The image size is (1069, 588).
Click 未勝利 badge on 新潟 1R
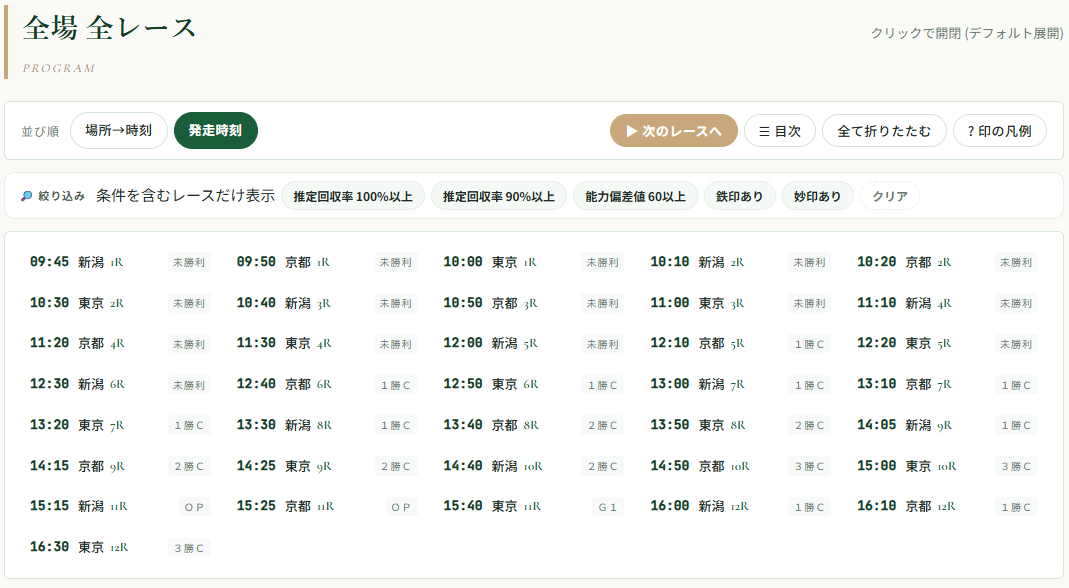[x=189, y=263]
